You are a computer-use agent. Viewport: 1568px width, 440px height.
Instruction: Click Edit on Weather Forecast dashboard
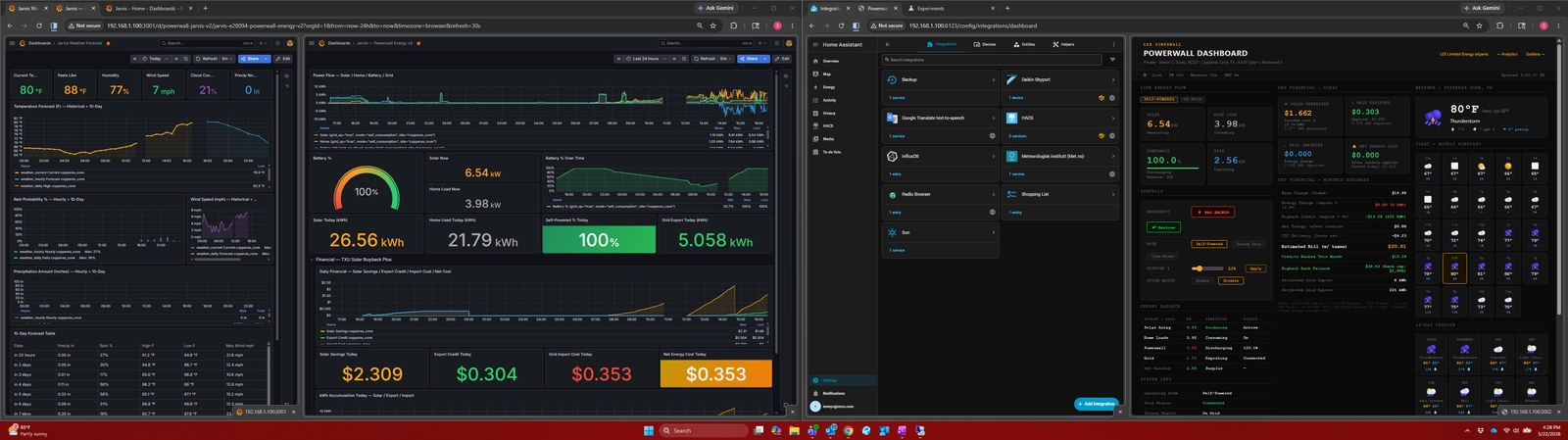click(x=282, y=59)
